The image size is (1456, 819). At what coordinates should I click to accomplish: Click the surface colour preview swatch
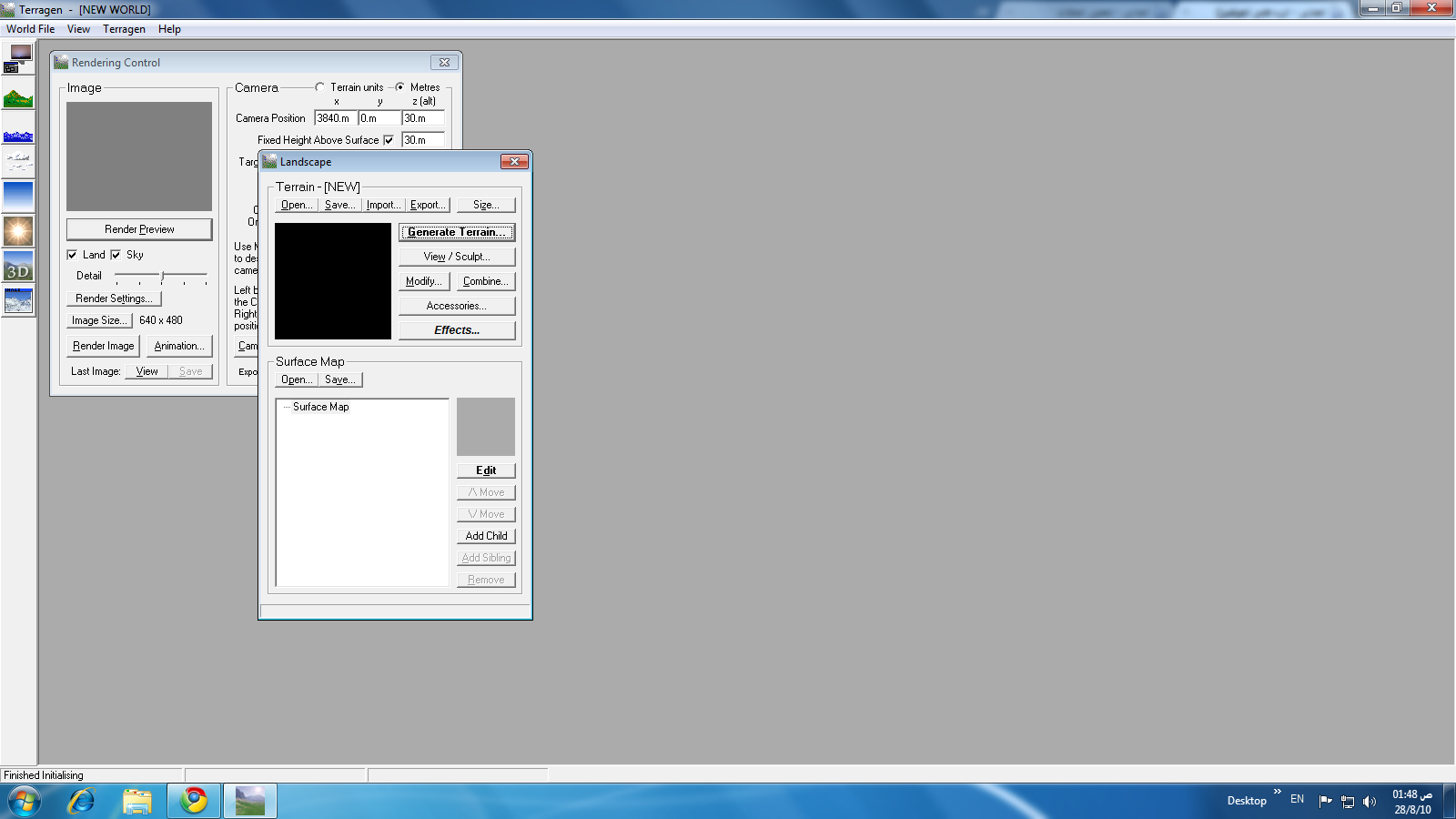point(486,427)
